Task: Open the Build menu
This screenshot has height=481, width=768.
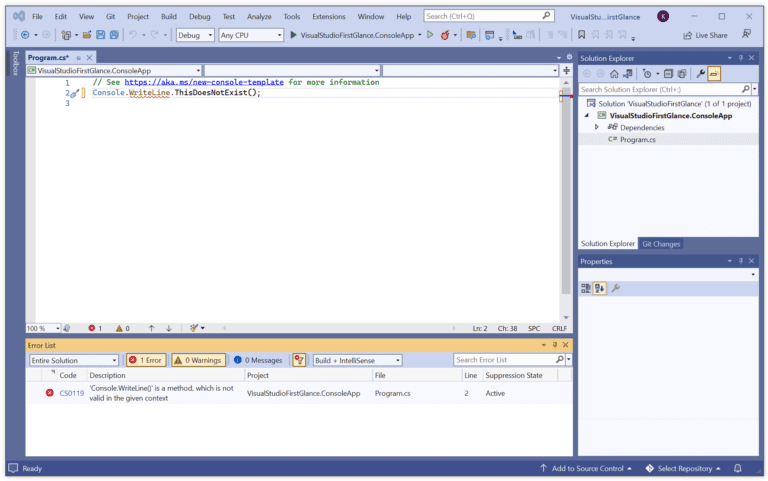Action: 168,17
